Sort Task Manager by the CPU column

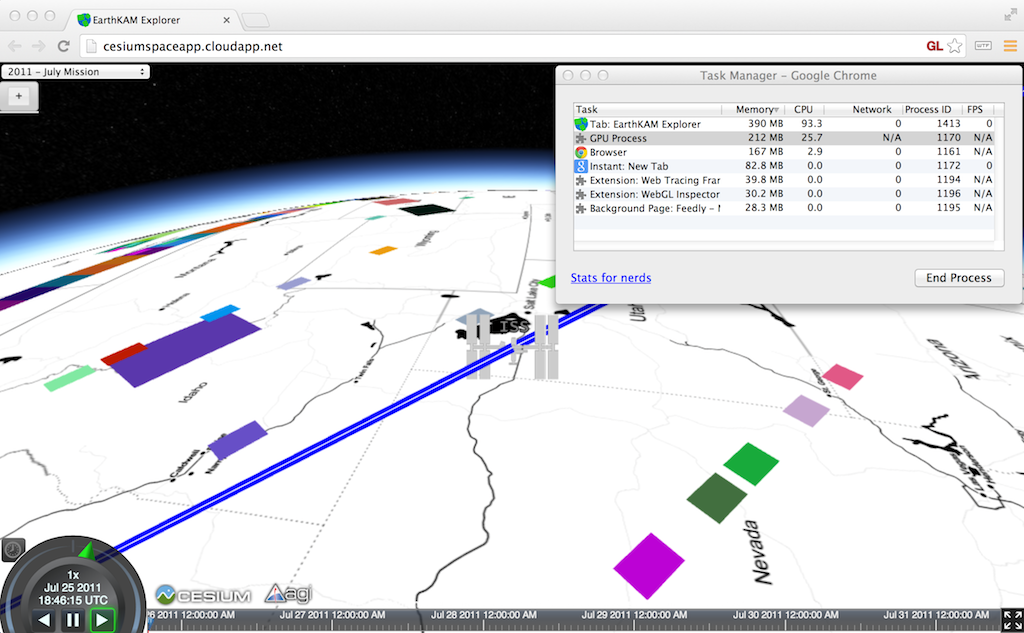805,110
